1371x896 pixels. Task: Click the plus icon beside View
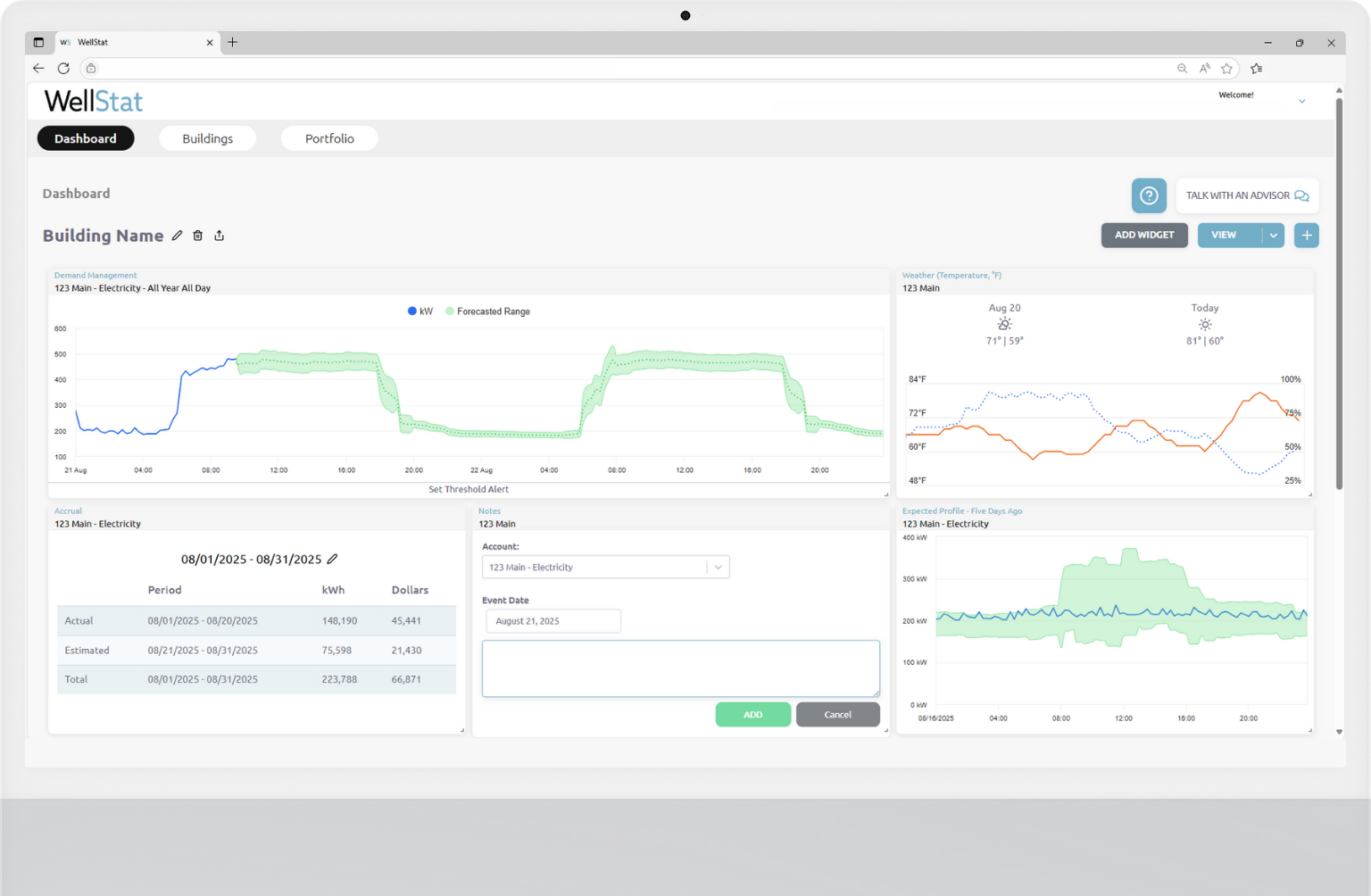[x=1307, y=235]
